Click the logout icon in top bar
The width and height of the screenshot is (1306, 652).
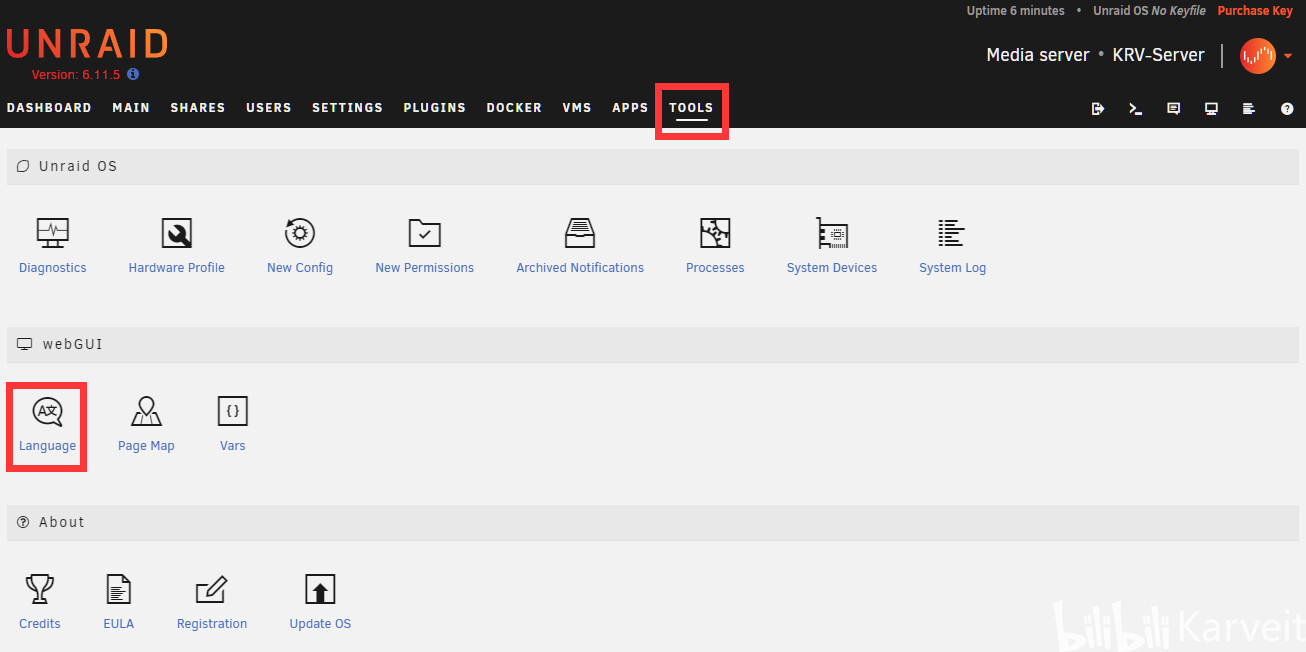1098,109
